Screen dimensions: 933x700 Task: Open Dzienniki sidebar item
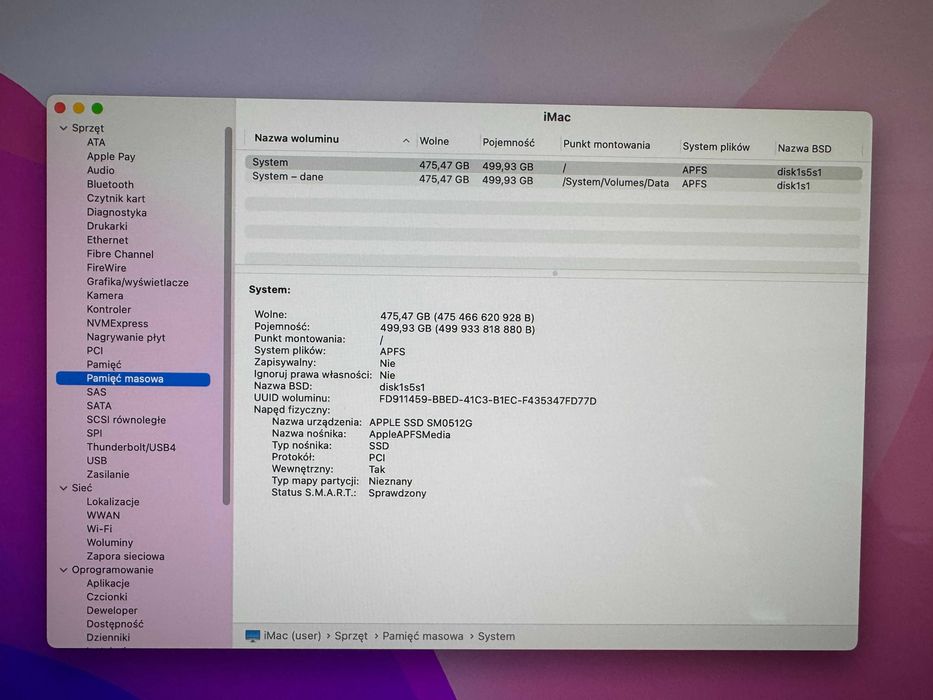click(108, 638)
